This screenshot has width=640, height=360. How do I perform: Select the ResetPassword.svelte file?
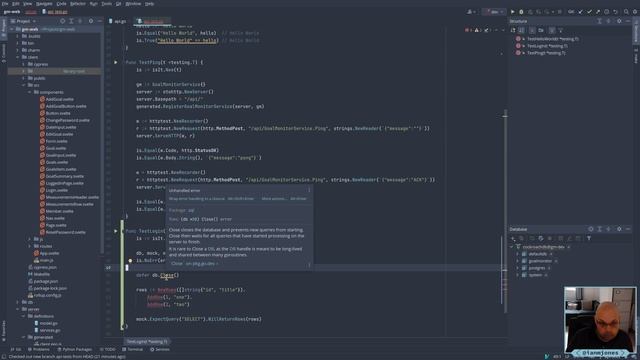pos(66,232)
